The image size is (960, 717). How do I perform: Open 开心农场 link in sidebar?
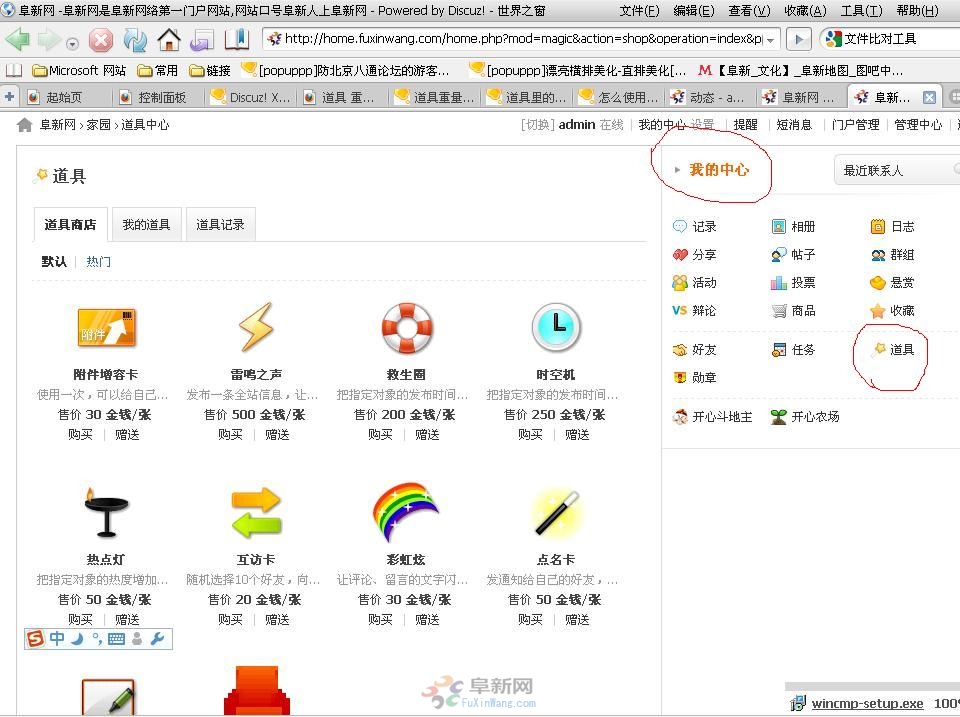tap(814, 417)
